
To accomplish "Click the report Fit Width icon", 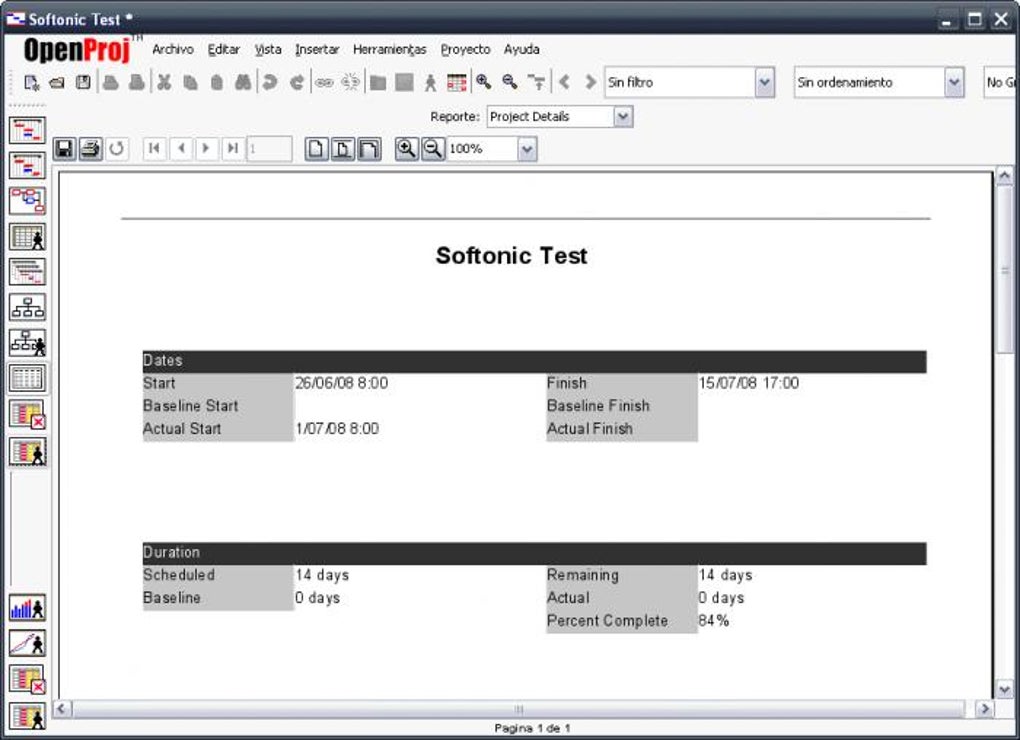I will (x=369, y=149).
